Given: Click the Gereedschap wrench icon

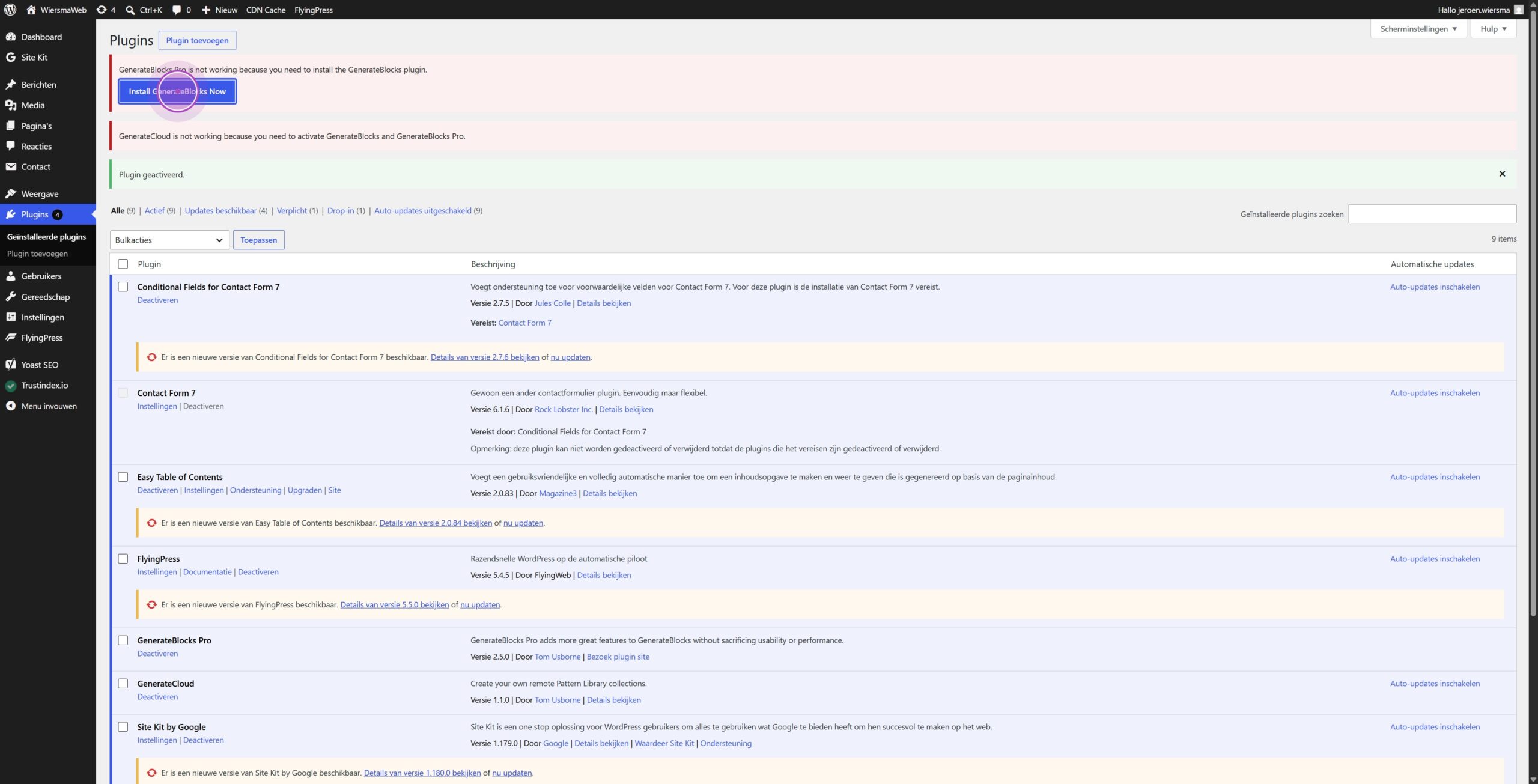Looking at the screenshot, I should 11,296.
